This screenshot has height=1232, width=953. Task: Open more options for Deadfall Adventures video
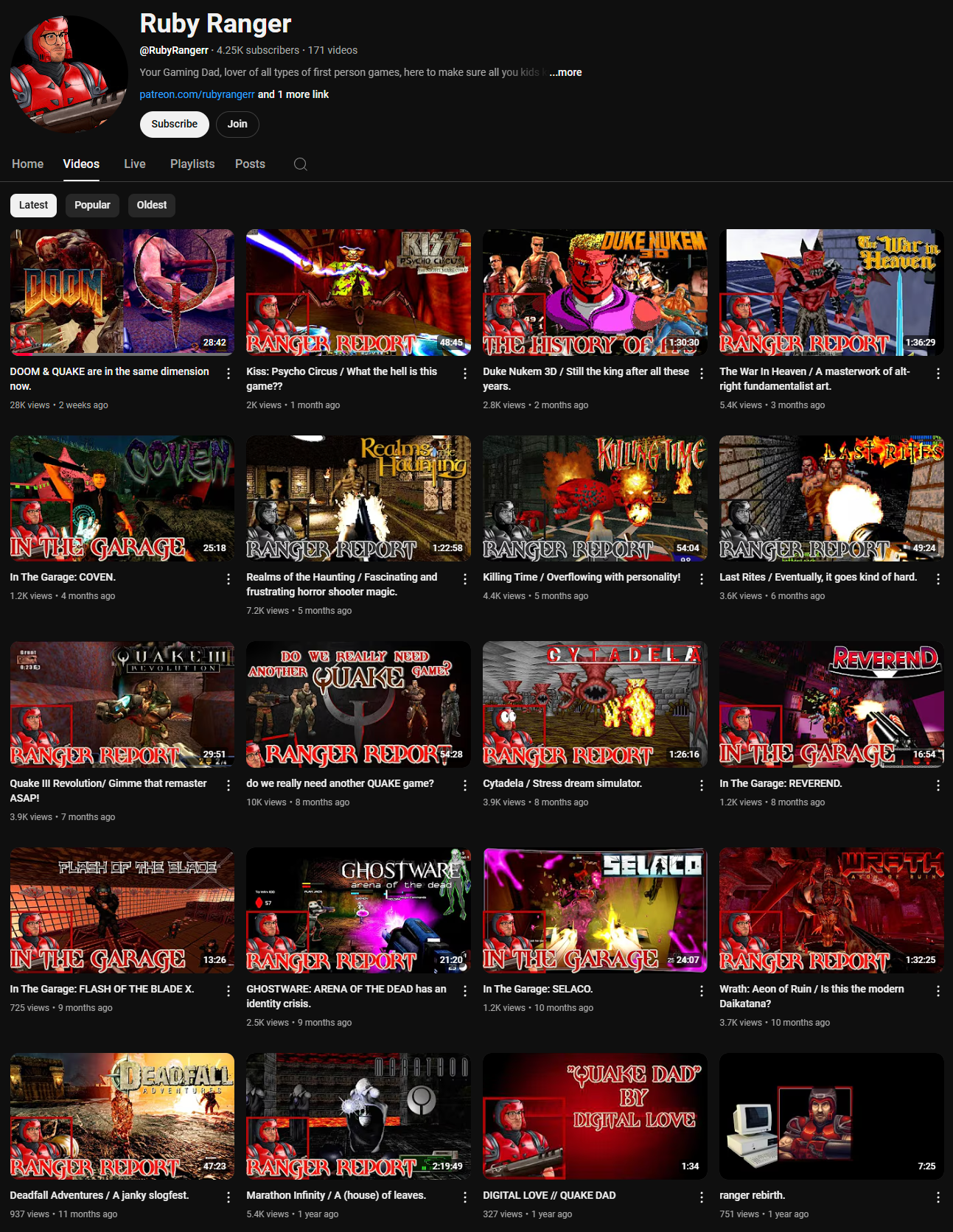[228, 1197]
